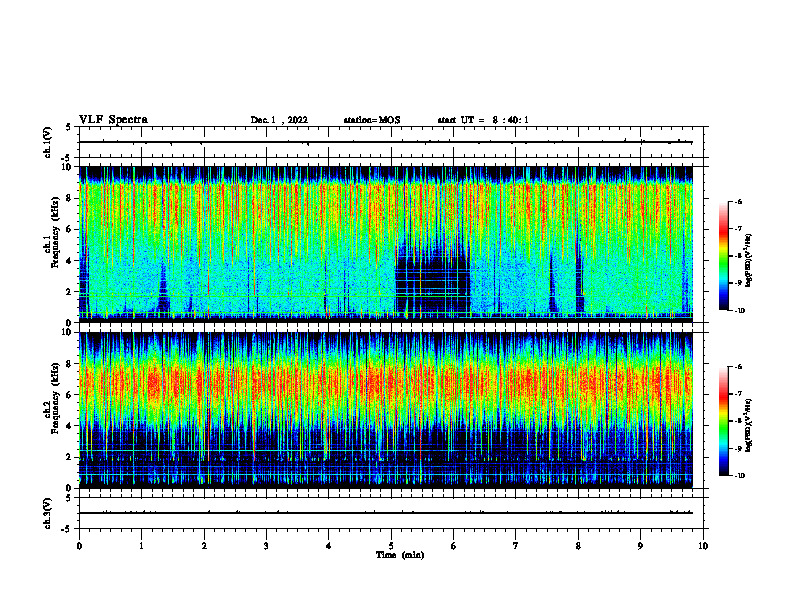Click time axis tick label "3"
The width and height of the screenshot is (792, 612).
tap(266, 546)
